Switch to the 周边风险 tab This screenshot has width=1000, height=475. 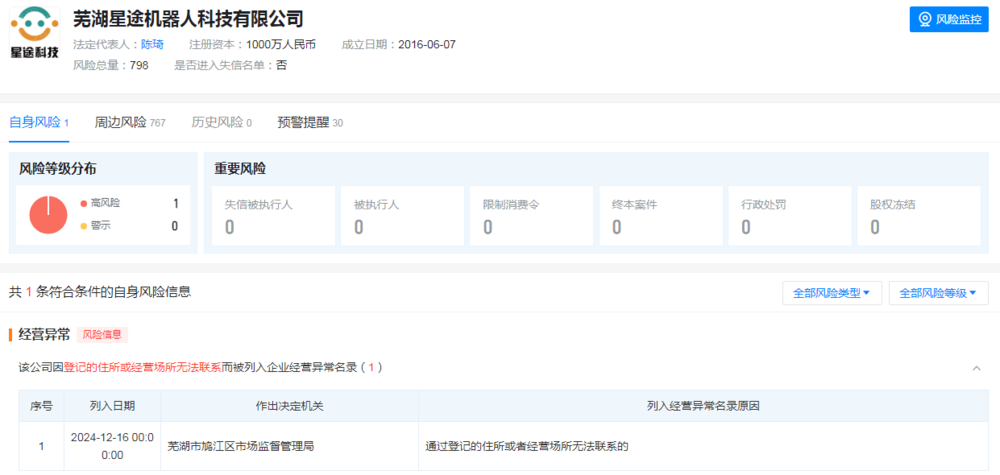click(129, 122)
